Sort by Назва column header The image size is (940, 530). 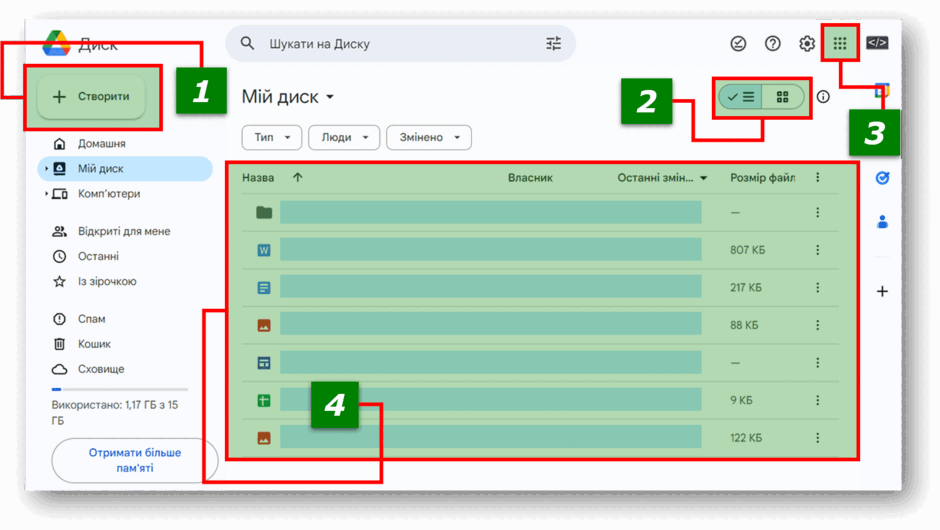coord(258,177)
